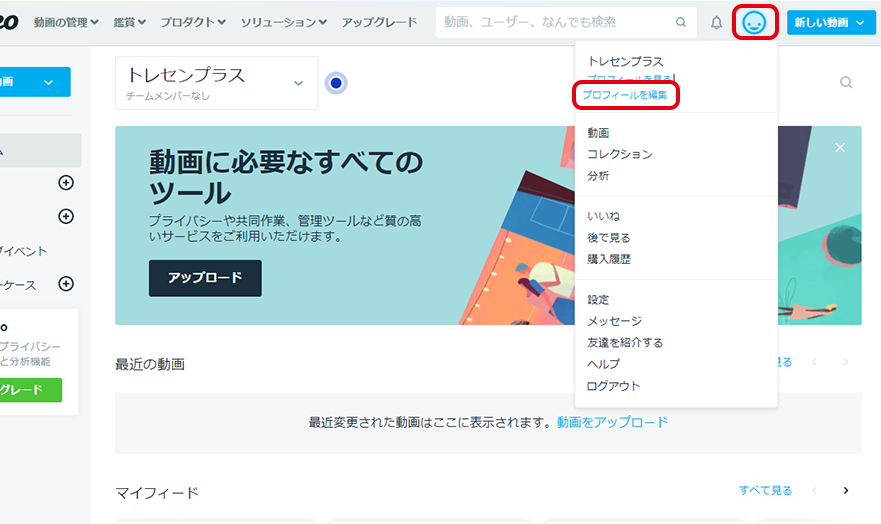881x524 pixels.
Task: Click the blue circle icon beside team selector
Action: [x=337, y=83]
